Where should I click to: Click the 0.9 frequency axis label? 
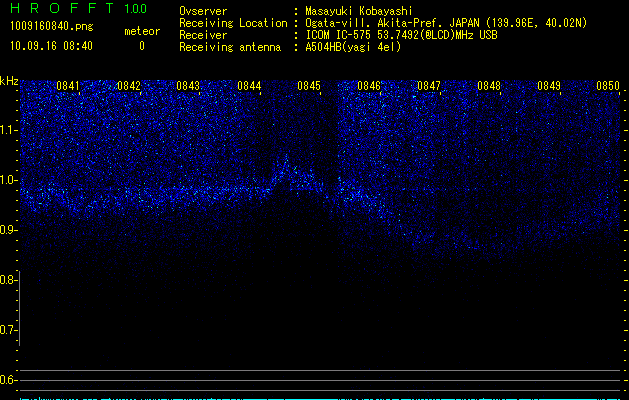coord(8,230)
